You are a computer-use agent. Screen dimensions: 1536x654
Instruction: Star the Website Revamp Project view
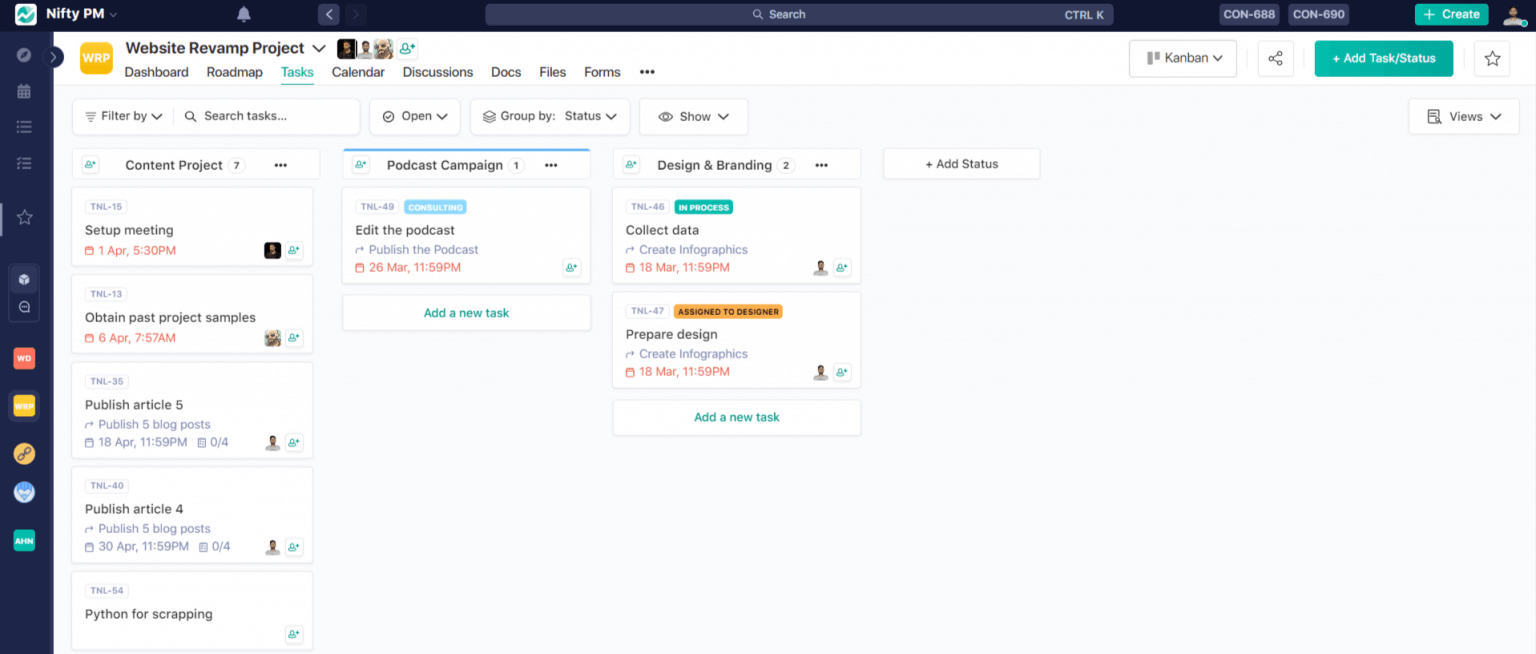click(1492, 58)
